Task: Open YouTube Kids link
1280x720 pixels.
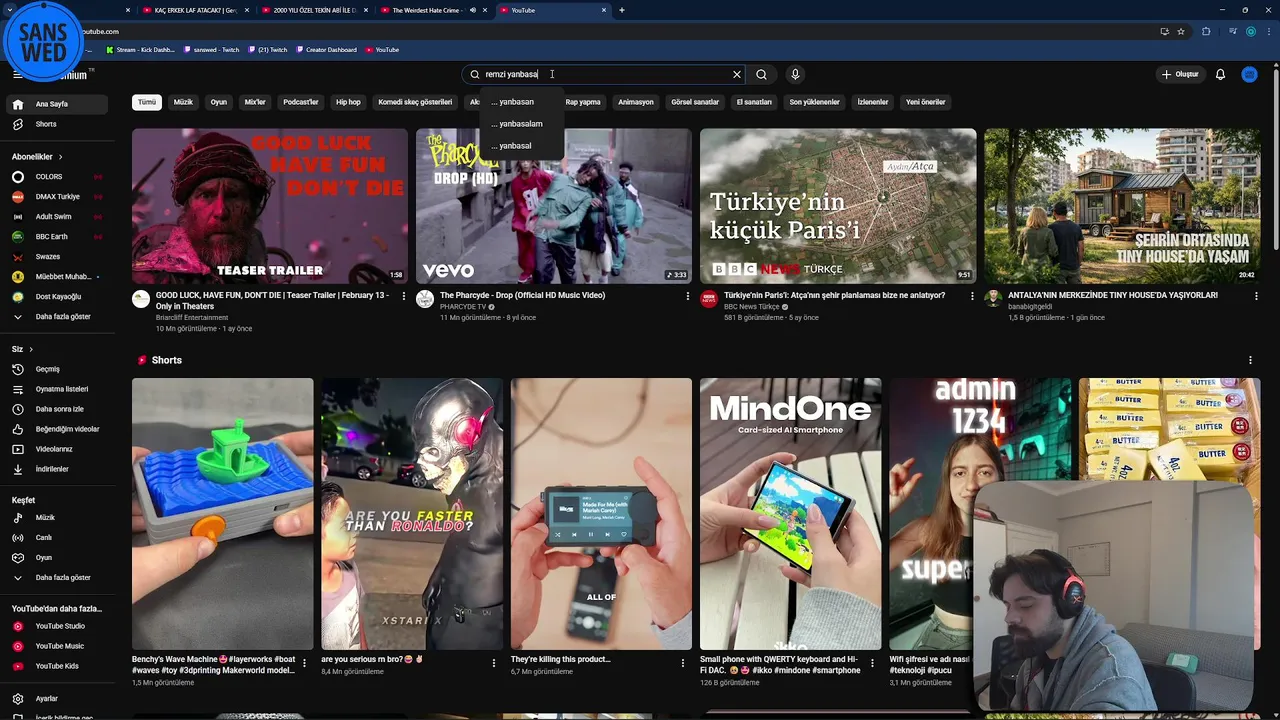Action: pyautogui.click(x=58, y=666)
